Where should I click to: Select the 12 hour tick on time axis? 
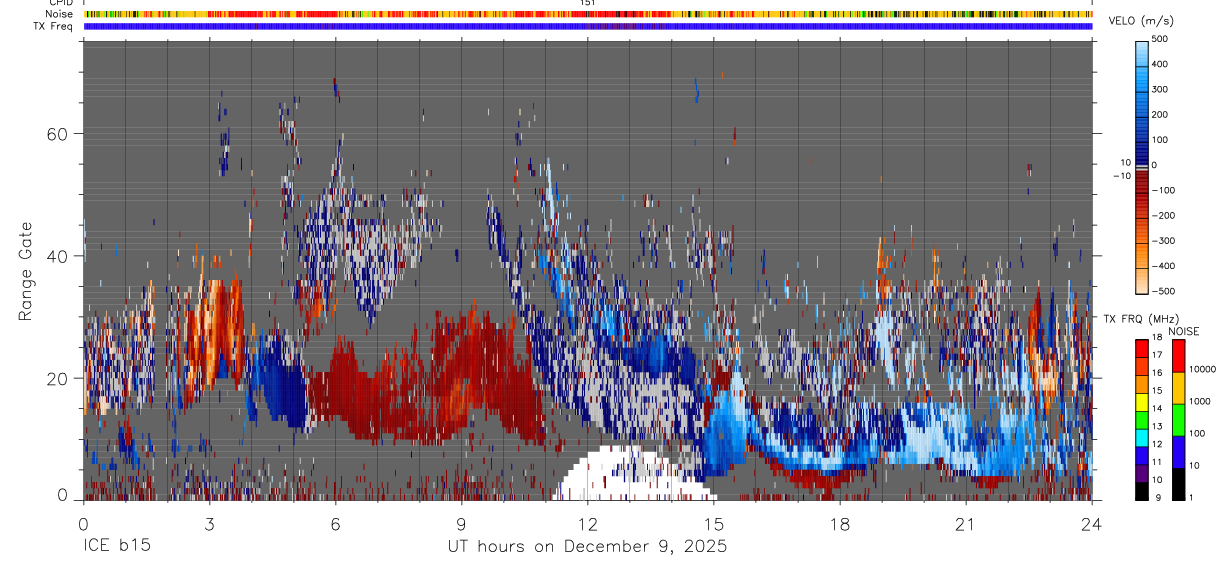tap(588, 524)
